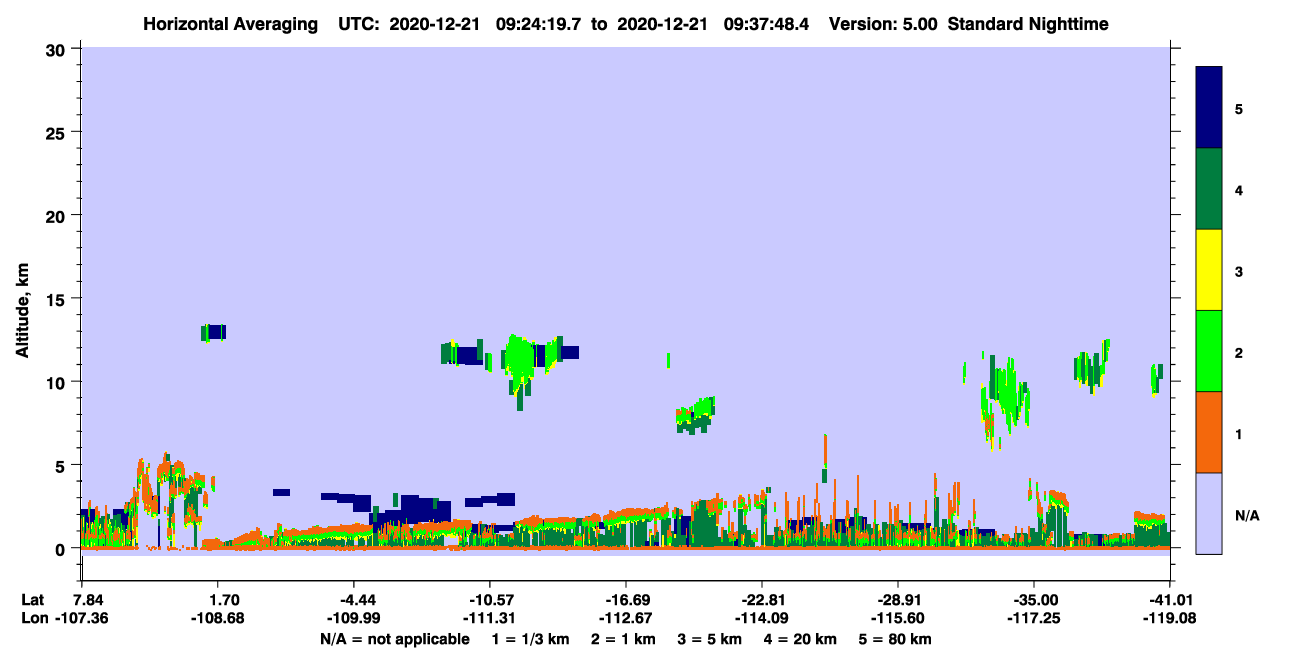Click the latitude value 1.70
Screen dimensions: 1300x667
click(217, 600)
